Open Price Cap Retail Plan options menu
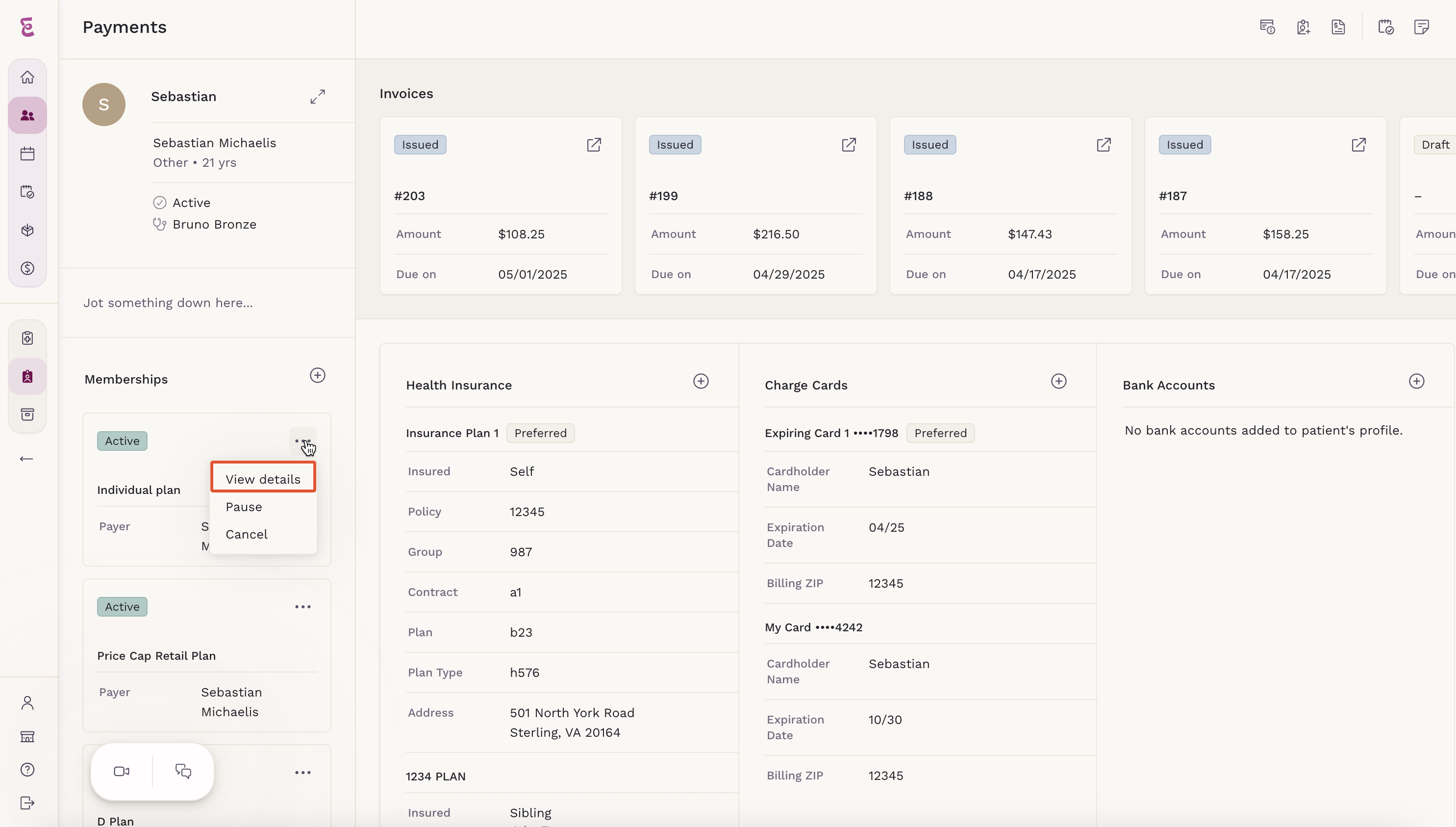The image size is (1456, 827). (x=302, y=607)
